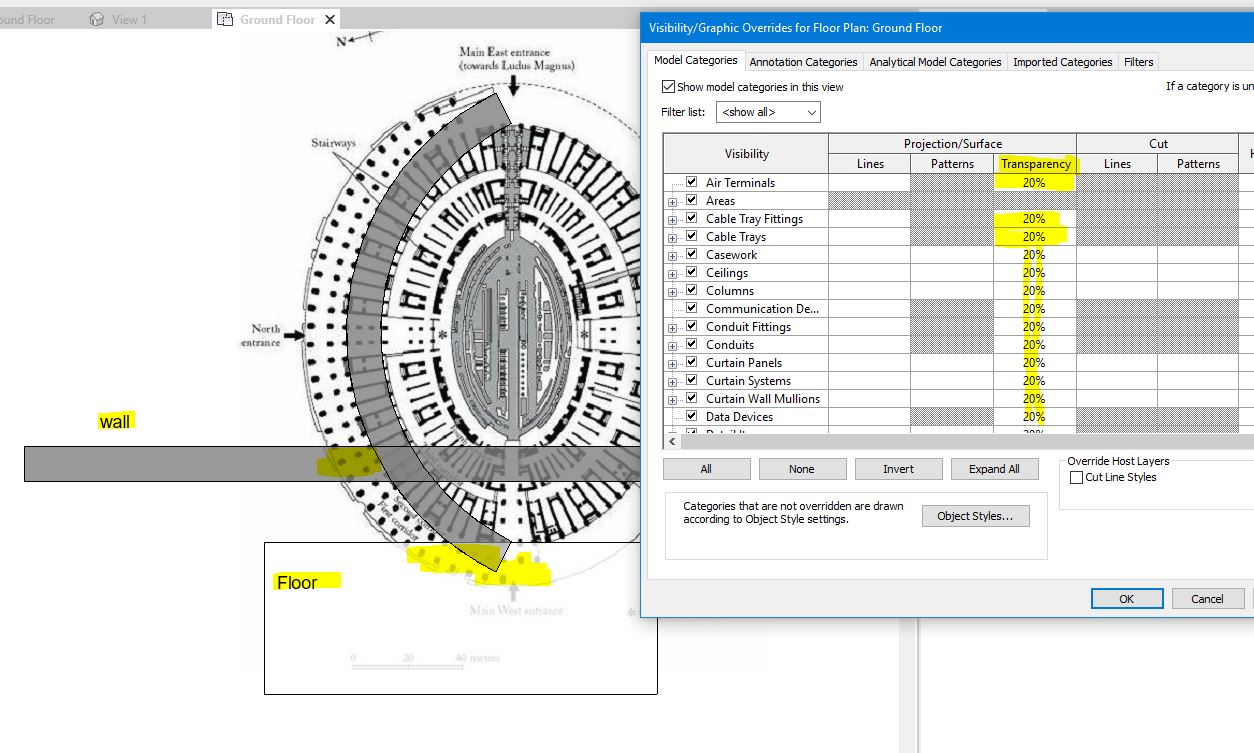This screenshot has height=753, width=1254.
Task: Open the Filters tab
Action: pos(1138,62)
